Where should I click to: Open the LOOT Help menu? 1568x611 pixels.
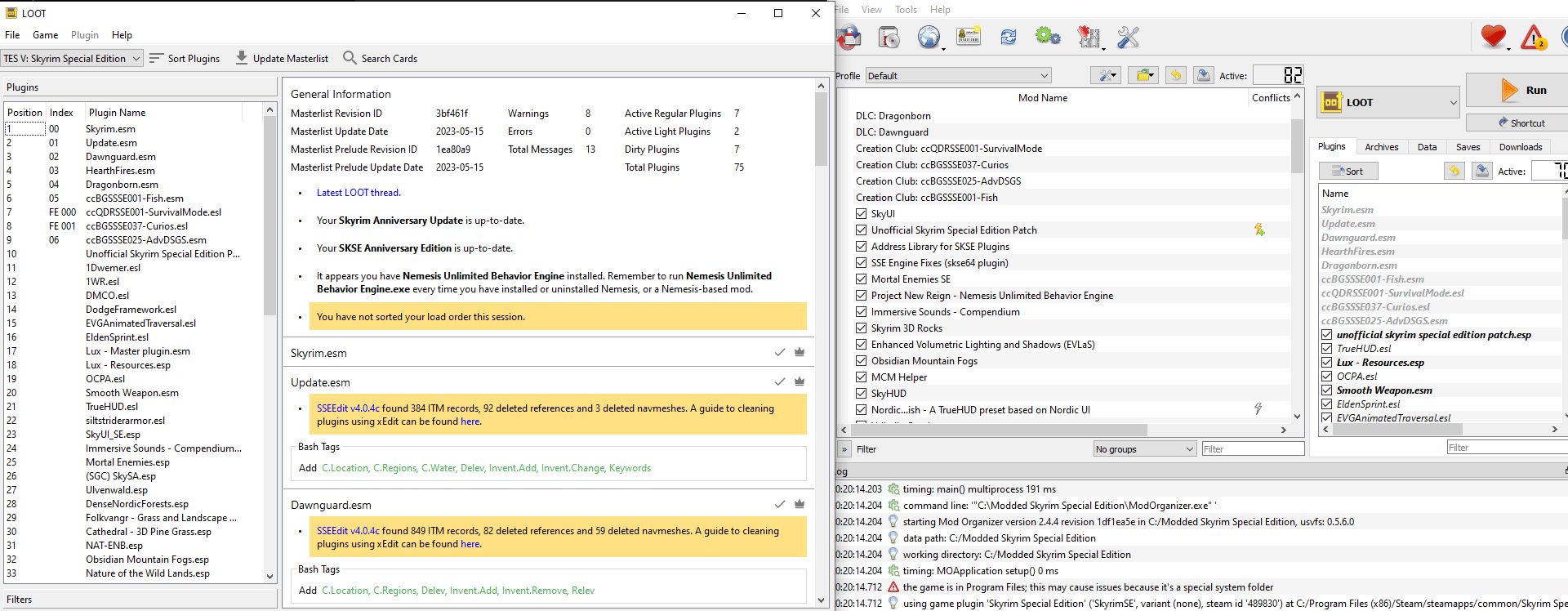point(122,35)
